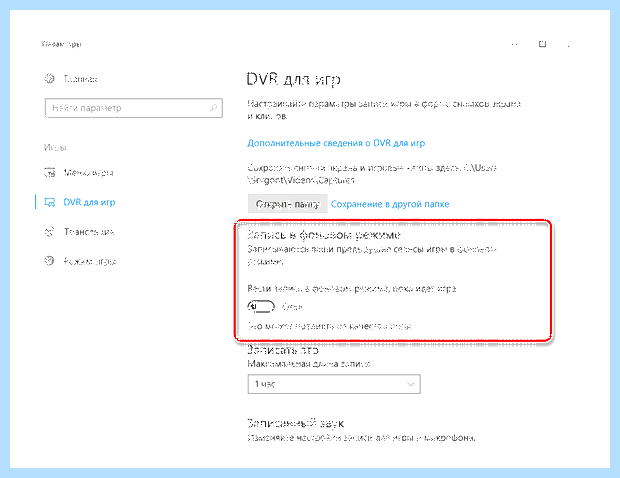Click Записанный звук heading
Image resolution: width=620 pixels, height=478 pixels.
pos(295,423)
